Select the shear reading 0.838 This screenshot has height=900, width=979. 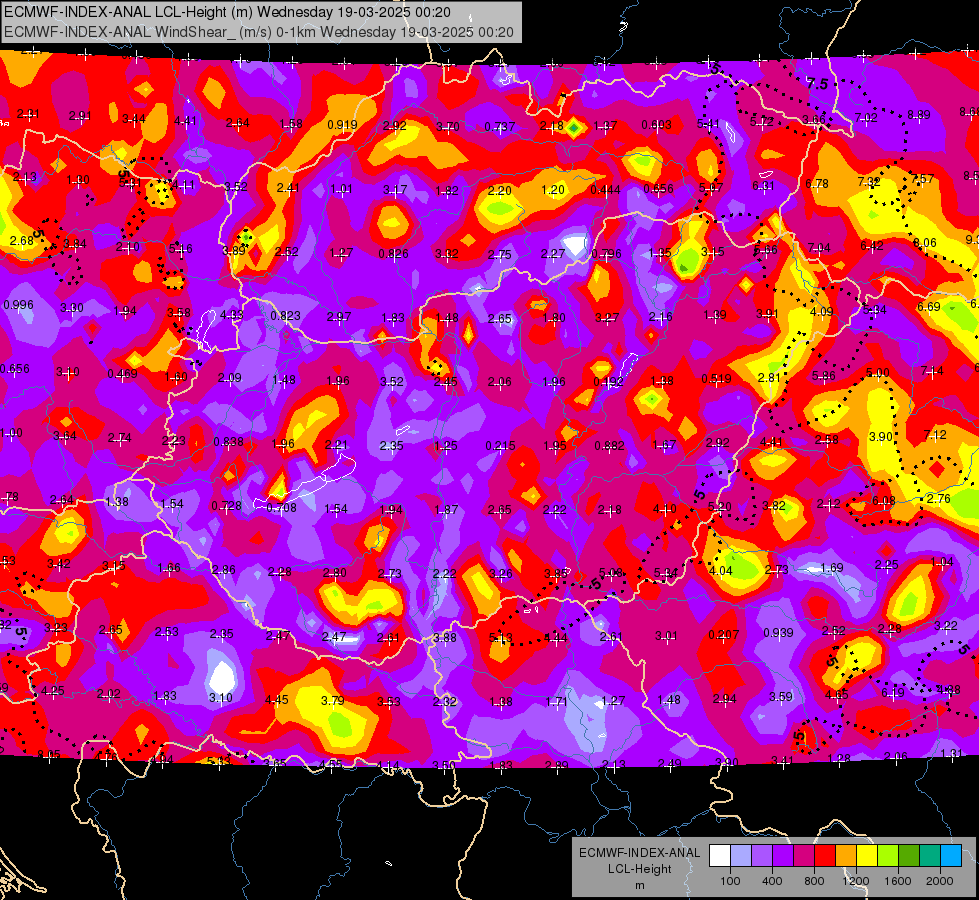229,442
